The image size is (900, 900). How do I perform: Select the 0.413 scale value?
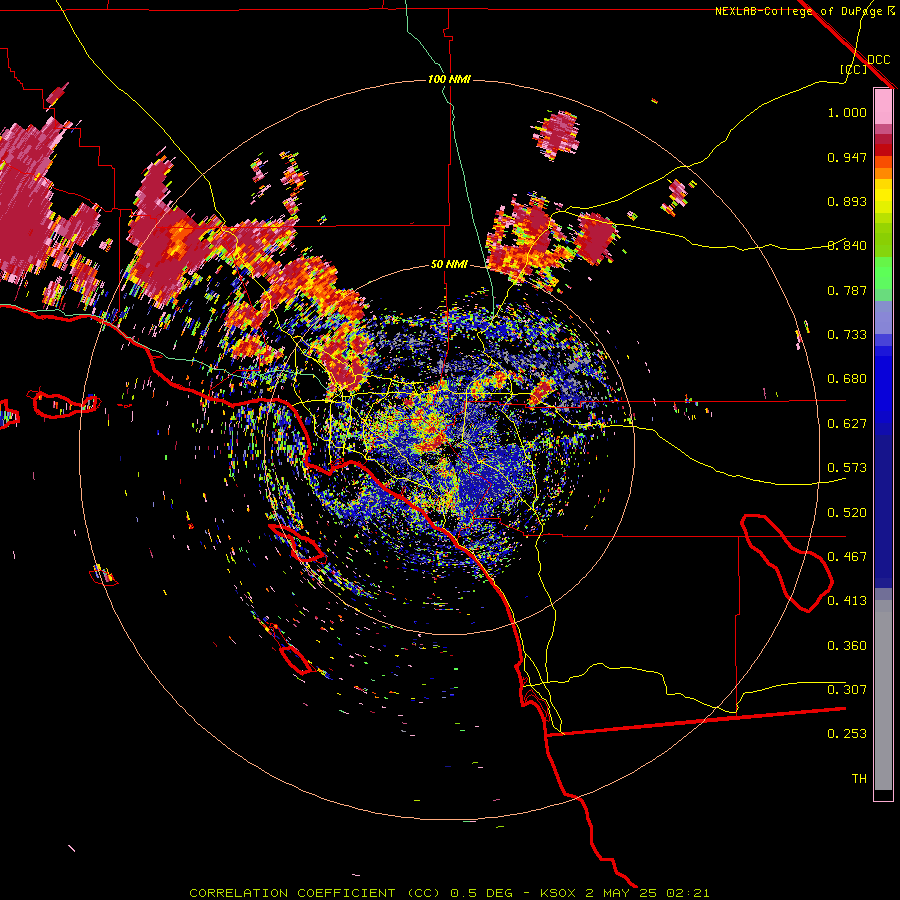pos(847,601)
